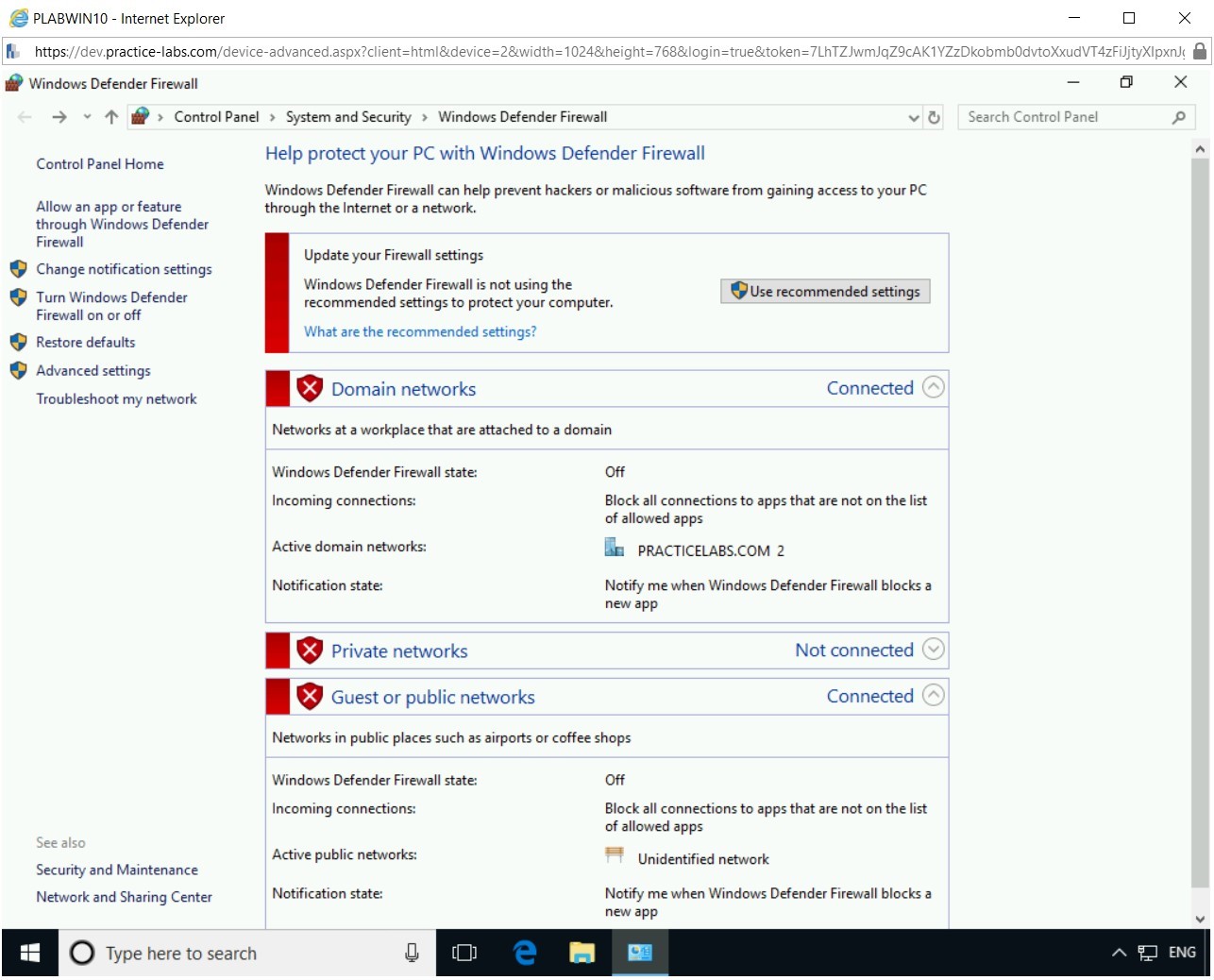This screenshot has width=1214, height=980.
Task: Select System and Security in breadcrumb
Action: tap(348, 117)
